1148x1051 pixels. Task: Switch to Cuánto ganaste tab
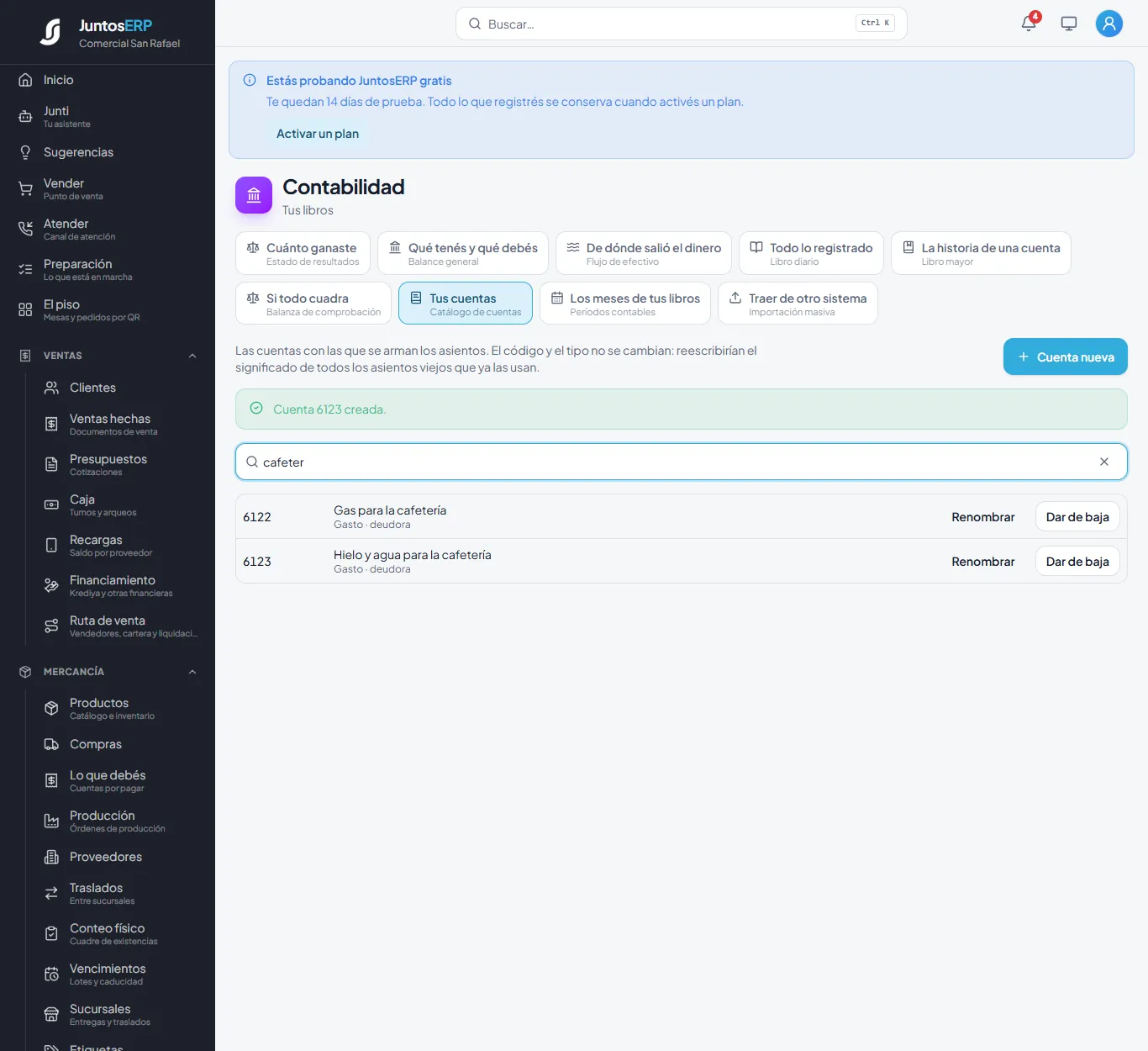303,253
